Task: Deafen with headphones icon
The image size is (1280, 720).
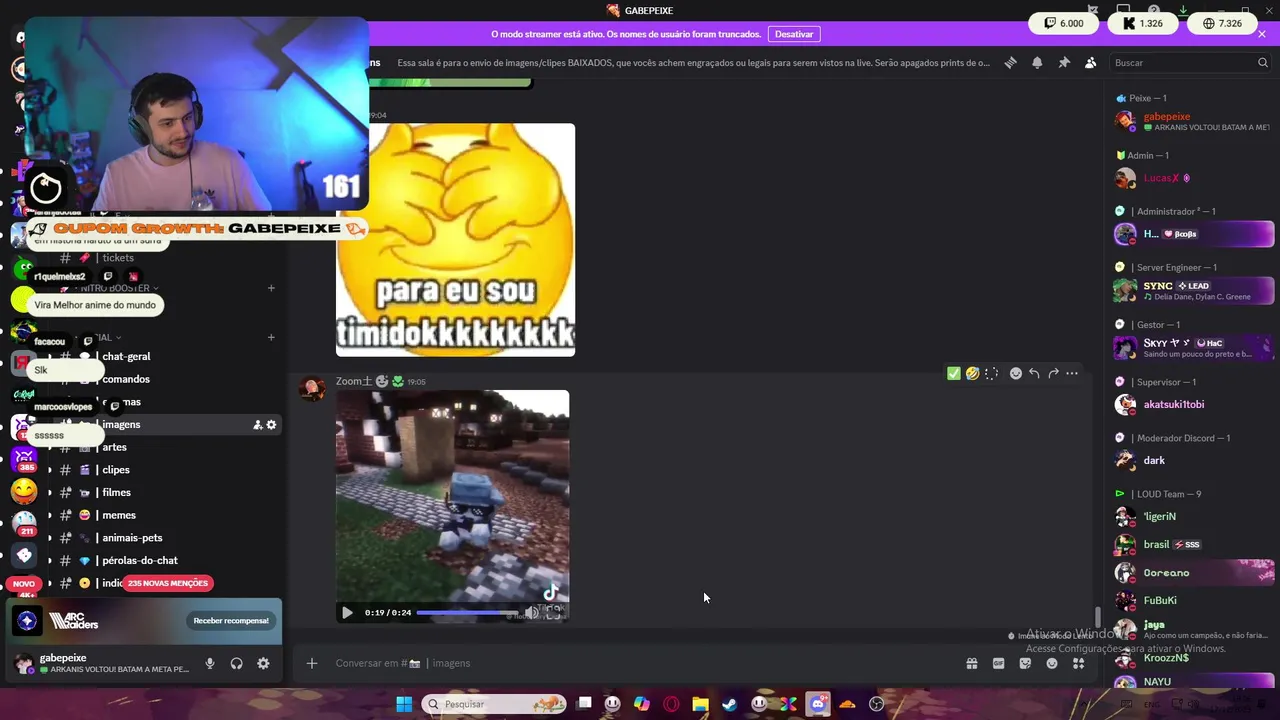Action: pos(237,663)
